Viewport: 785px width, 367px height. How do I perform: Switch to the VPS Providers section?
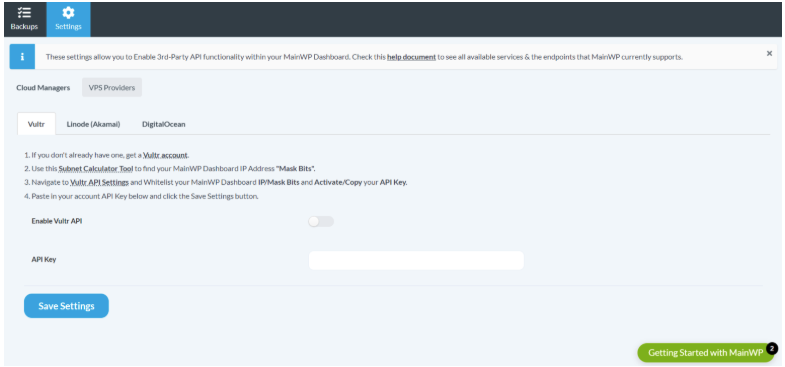[x=112, y=87]
